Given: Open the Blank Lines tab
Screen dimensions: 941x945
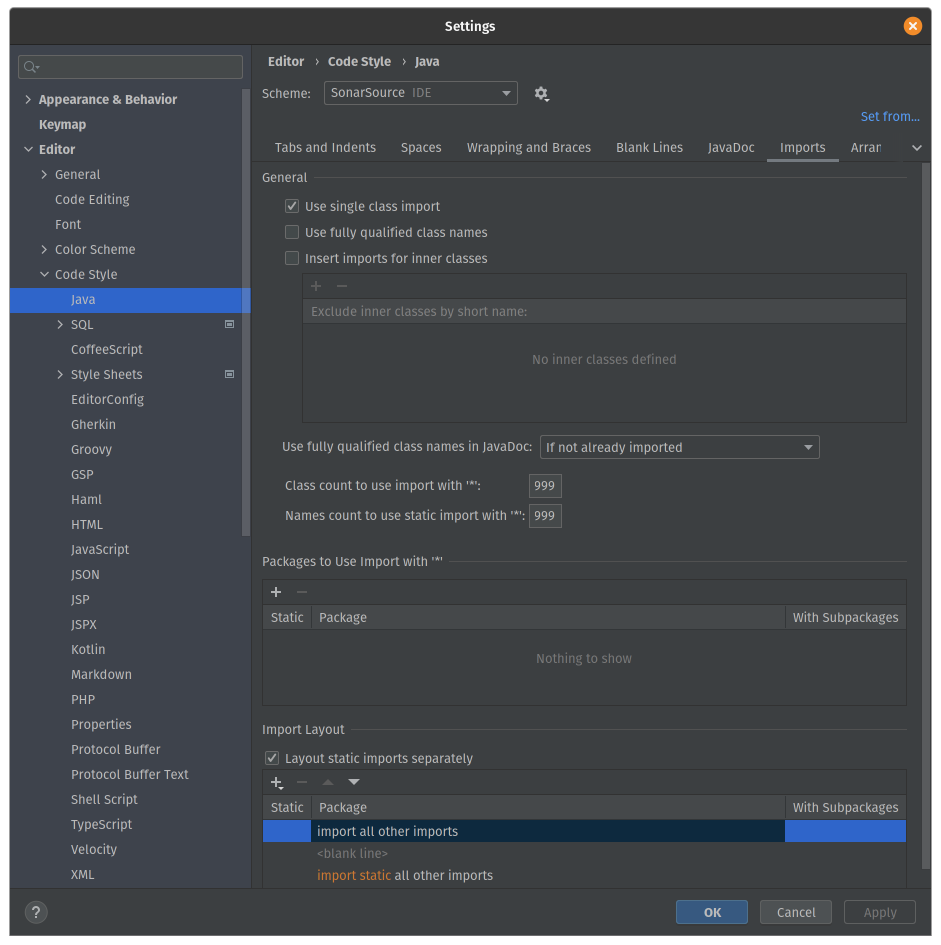Looking at the screenshot, I should point(649,148).
